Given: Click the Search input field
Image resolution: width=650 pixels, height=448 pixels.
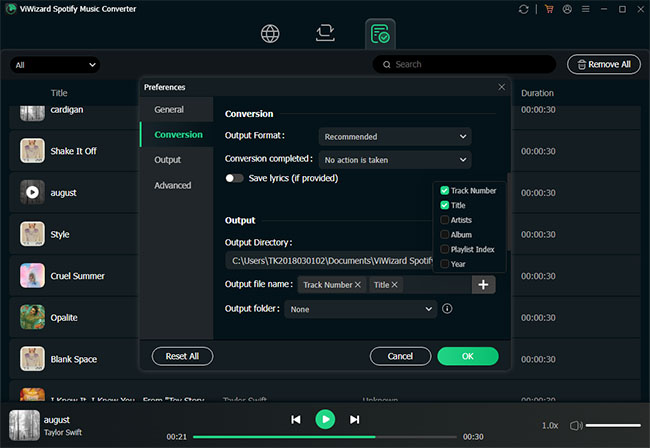Looking at the screenshot, I should click(x=464, y=65).
